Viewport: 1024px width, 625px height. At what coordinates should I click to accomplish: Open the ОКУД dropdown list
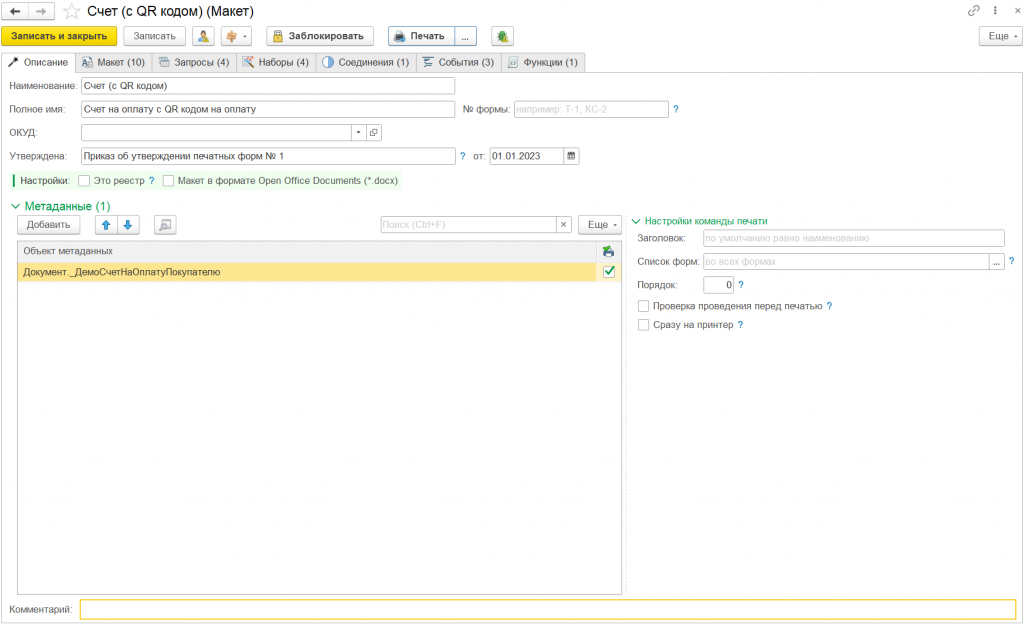[x=359, y=133]
